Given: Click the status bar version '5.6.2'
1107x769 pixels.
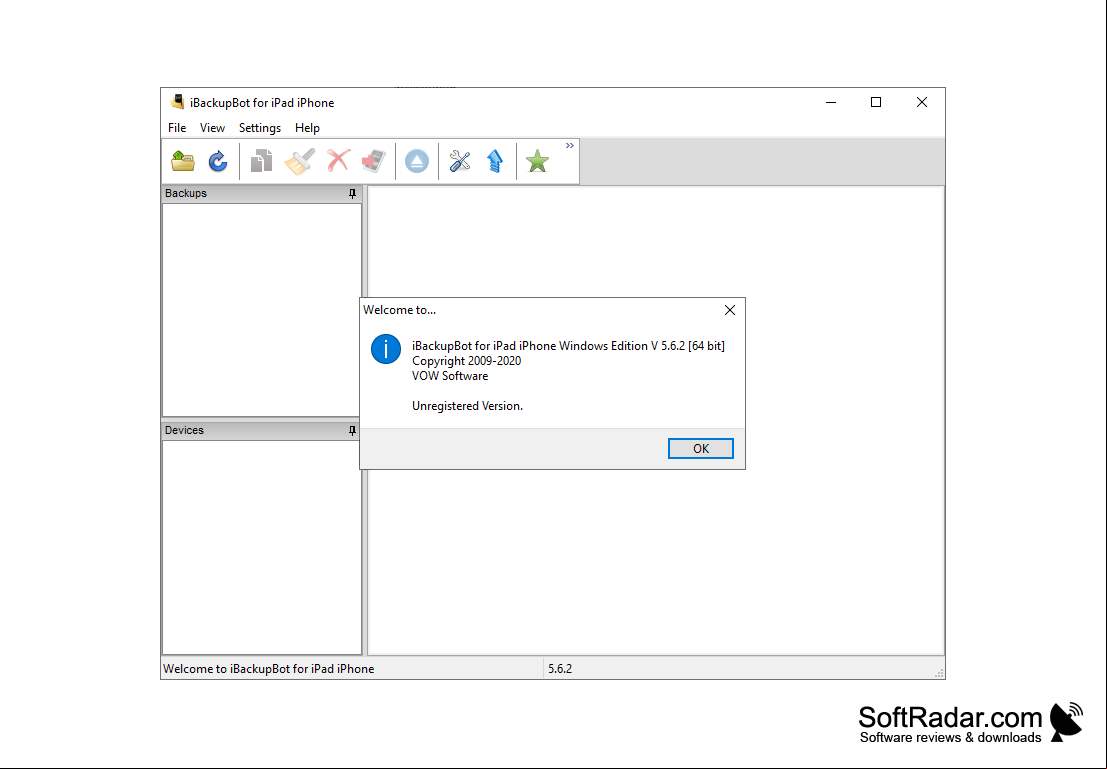Looking at the screenshot, I should tap(560, 669).
